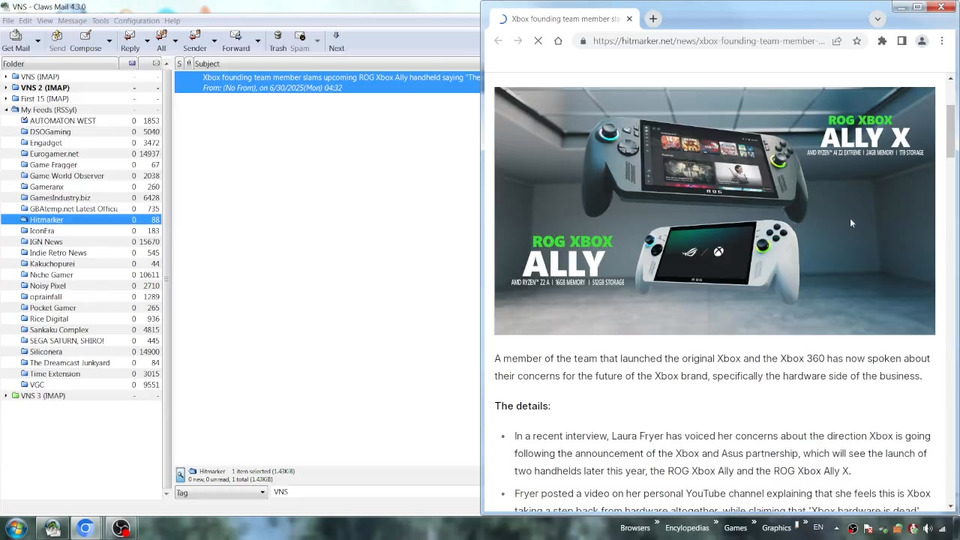Go to Next unread message
960x540 pixels.
tap(336, 41)
